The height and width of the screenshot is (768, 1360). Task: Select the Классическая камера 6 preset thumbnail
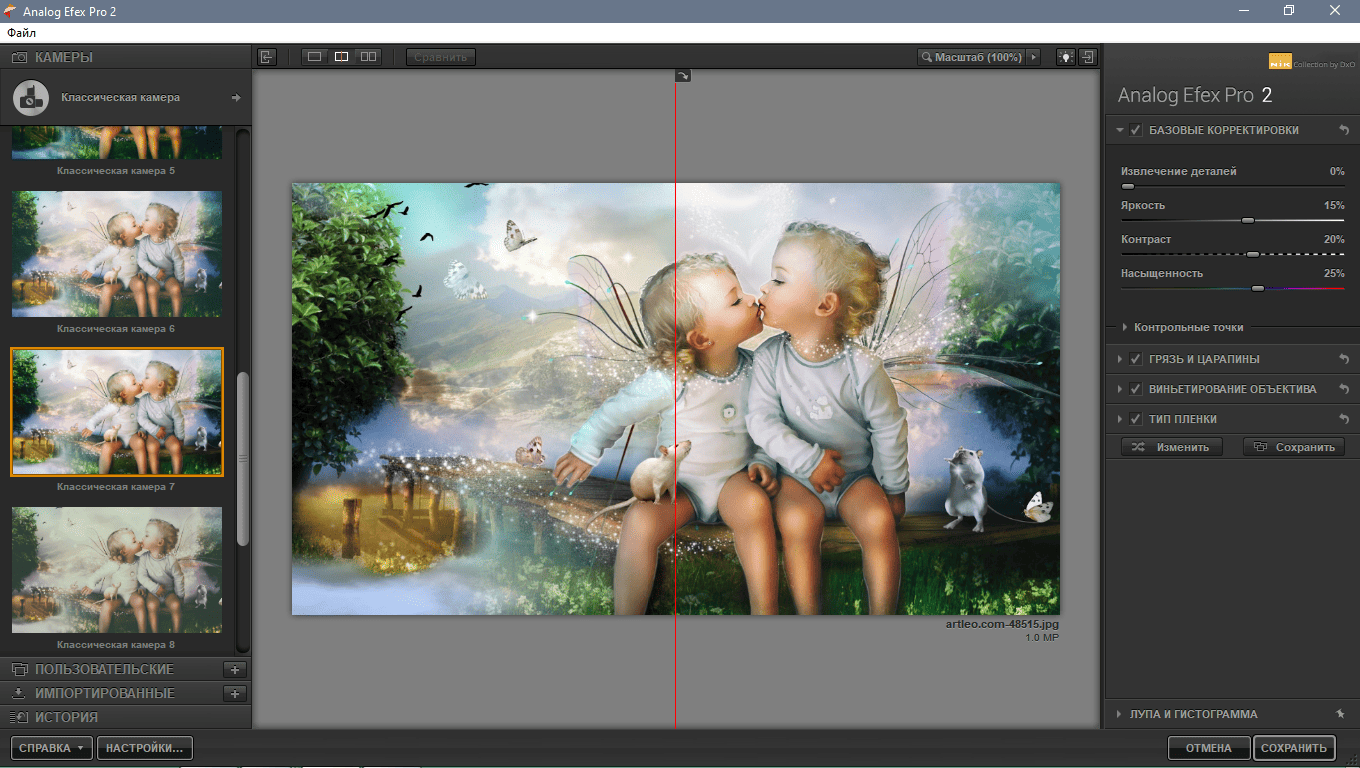coord(117,254)
